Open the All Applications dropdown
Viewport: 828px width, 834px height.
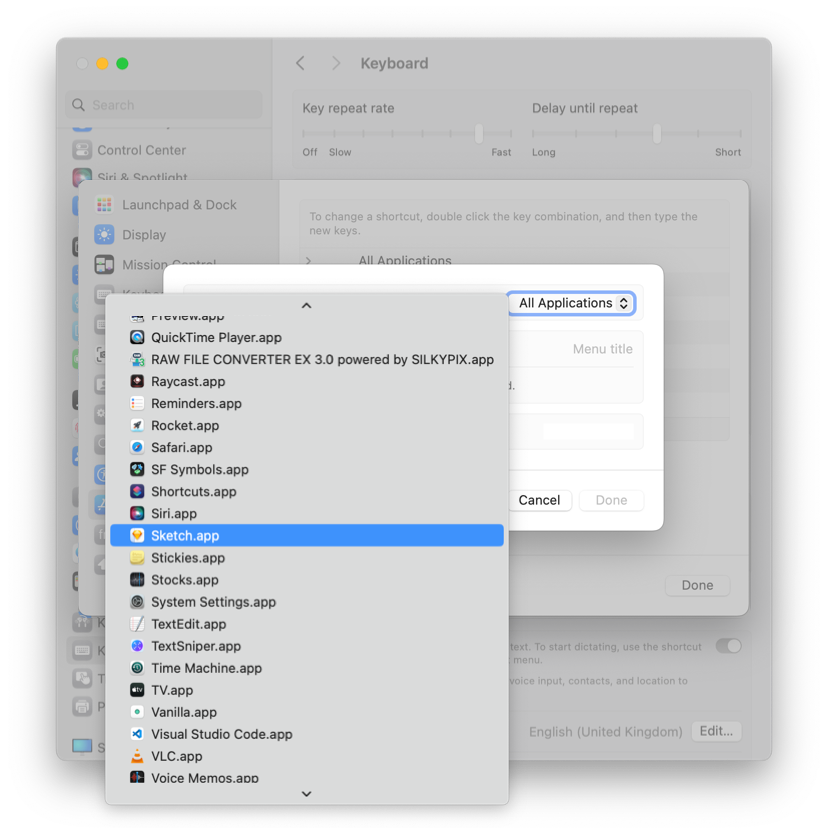pyautogui.click(x=571, y=302)
